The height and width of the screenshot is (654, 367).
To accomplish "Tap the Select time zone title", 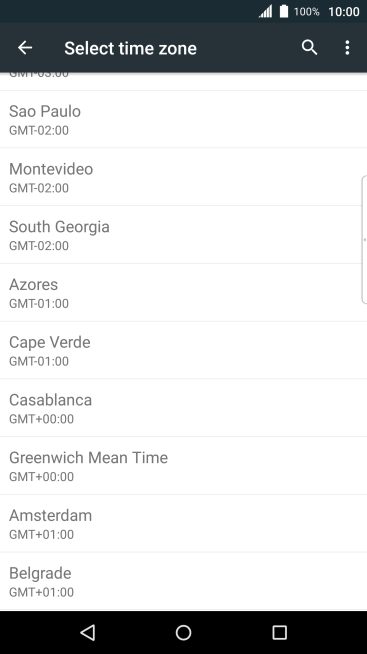I will click(130, 48).
